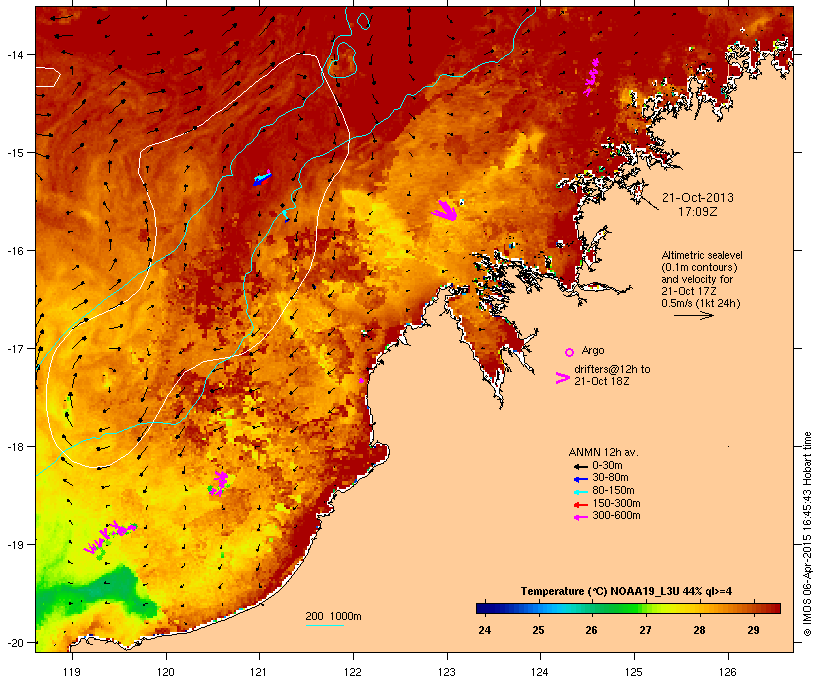Click the 'Altimetric sealevel' caption text

[702, 255]
